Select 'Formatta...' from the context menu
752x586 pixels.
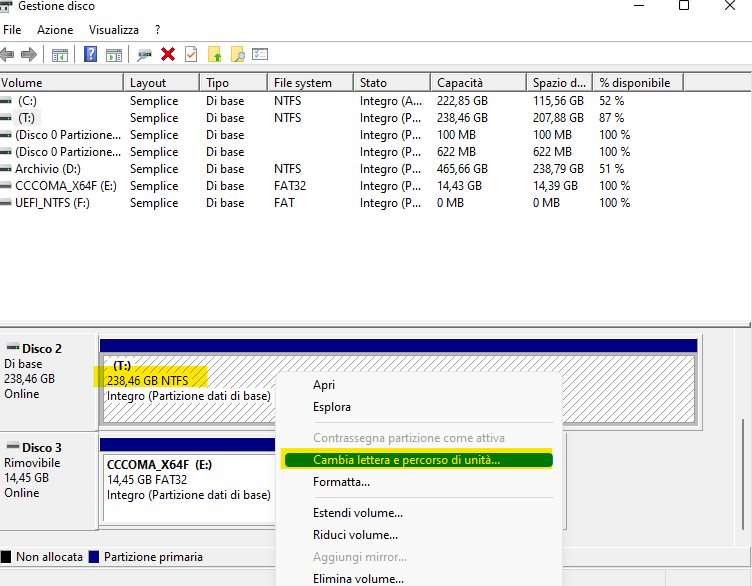click(341, 482)
